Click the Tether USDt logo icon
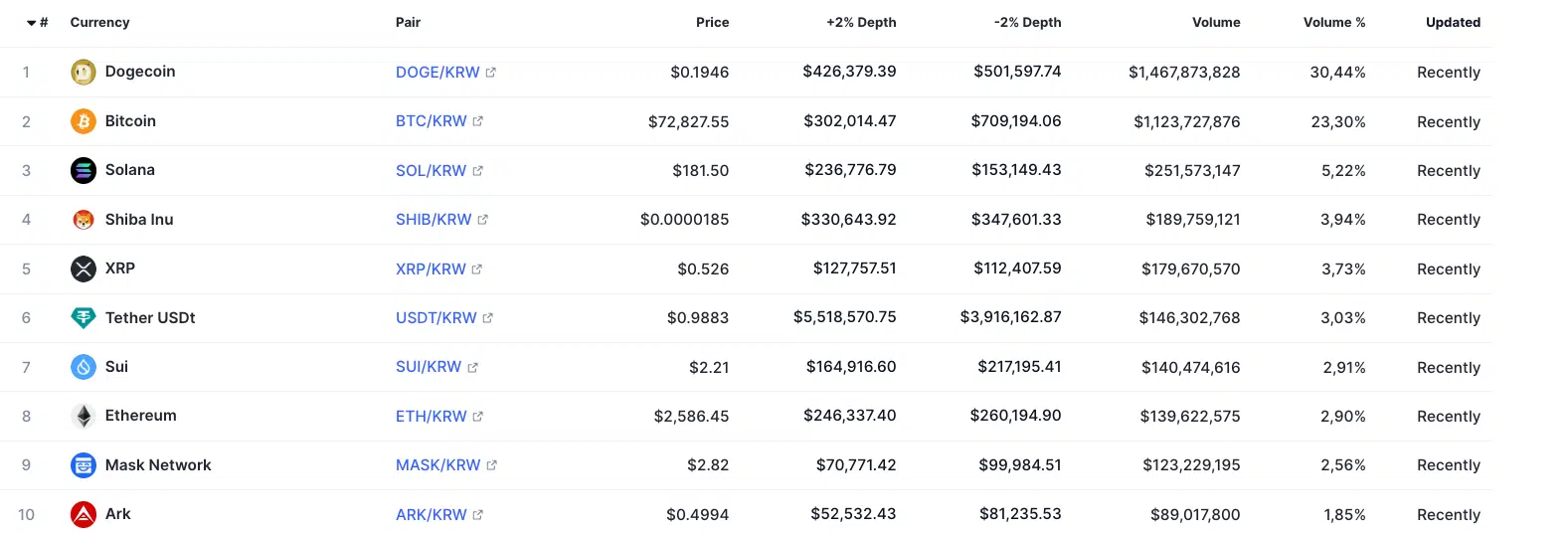The height and width of the screenshot is (534, 1568). [x=84, y=318]
